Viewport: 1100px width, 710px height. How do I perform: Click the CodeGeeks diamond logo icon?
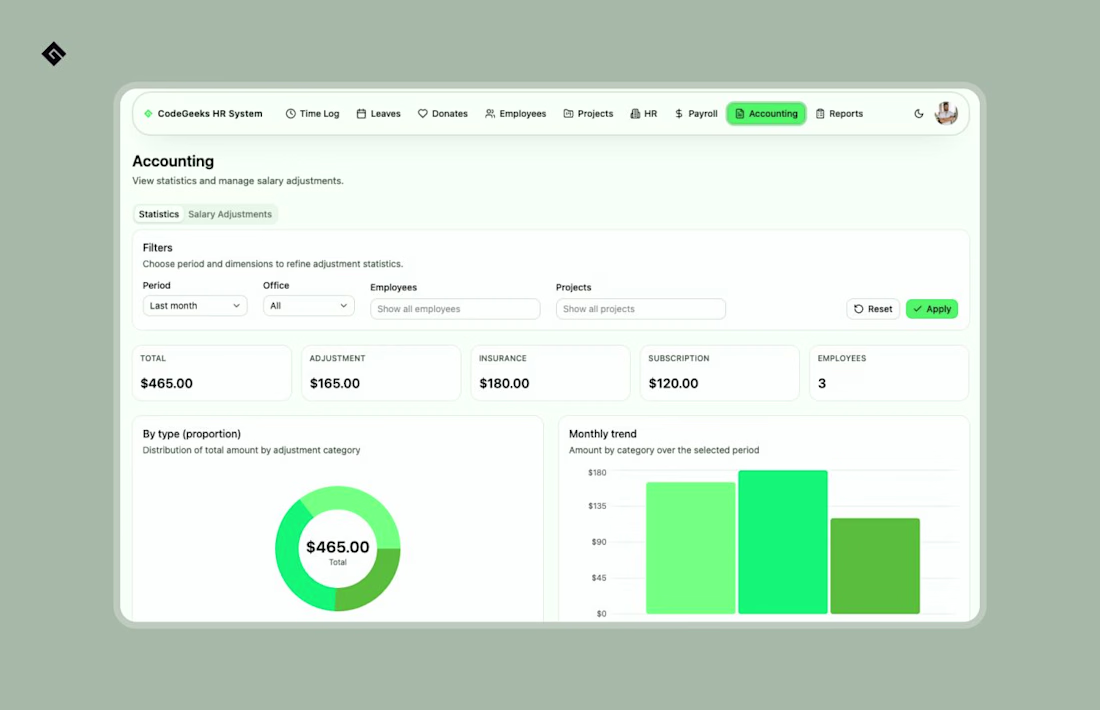[x=148, y=114]
